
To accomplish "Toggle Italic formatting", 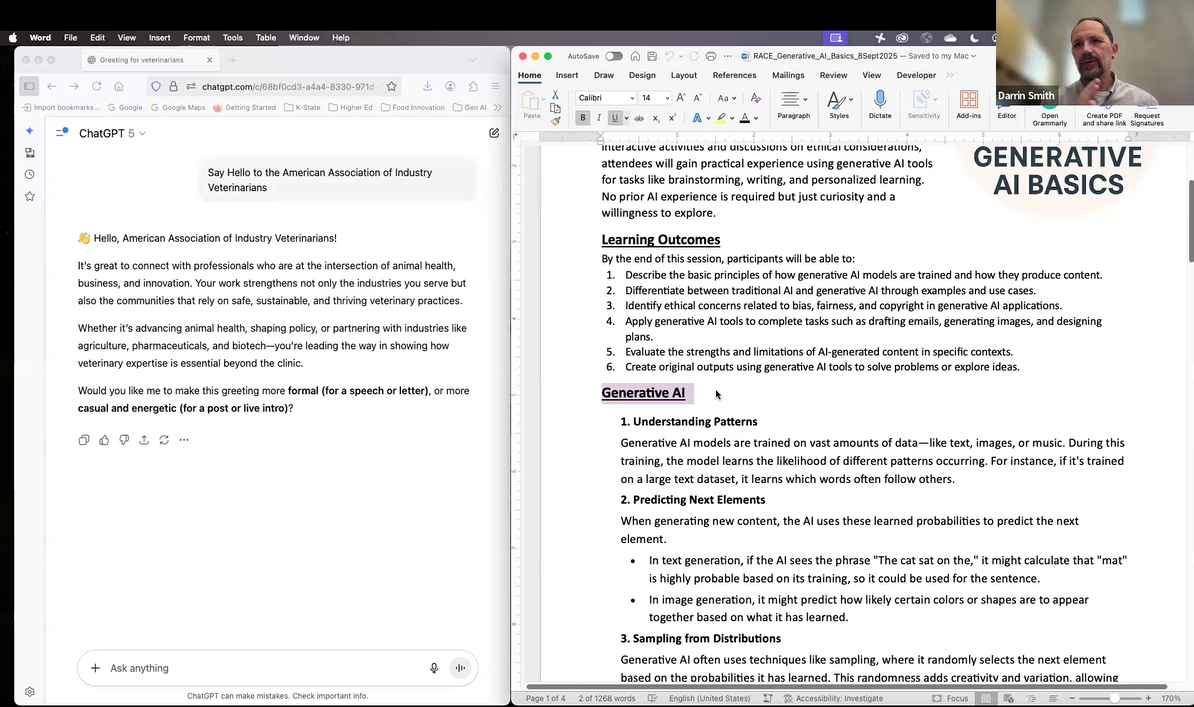I will (600, 117).
